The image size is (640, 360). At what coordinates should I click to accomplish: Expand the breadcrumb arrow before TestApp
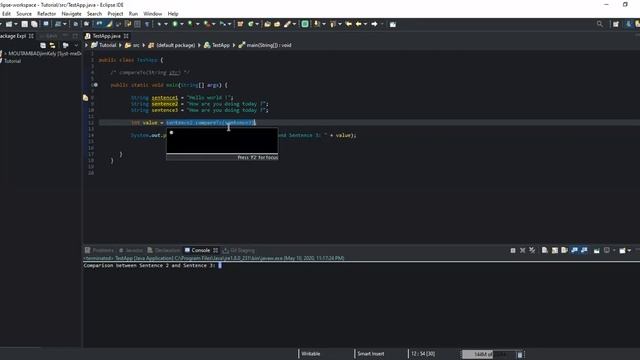click(x=199, y=45)
